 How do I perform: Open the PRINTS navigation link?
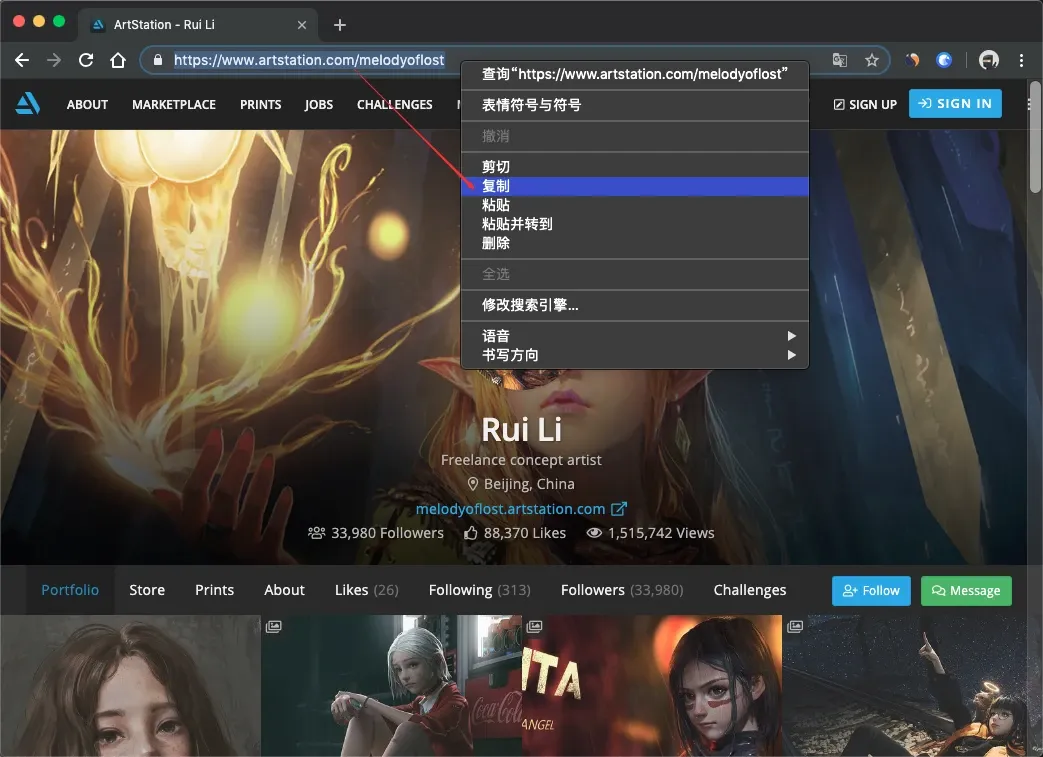pos(260,104)
